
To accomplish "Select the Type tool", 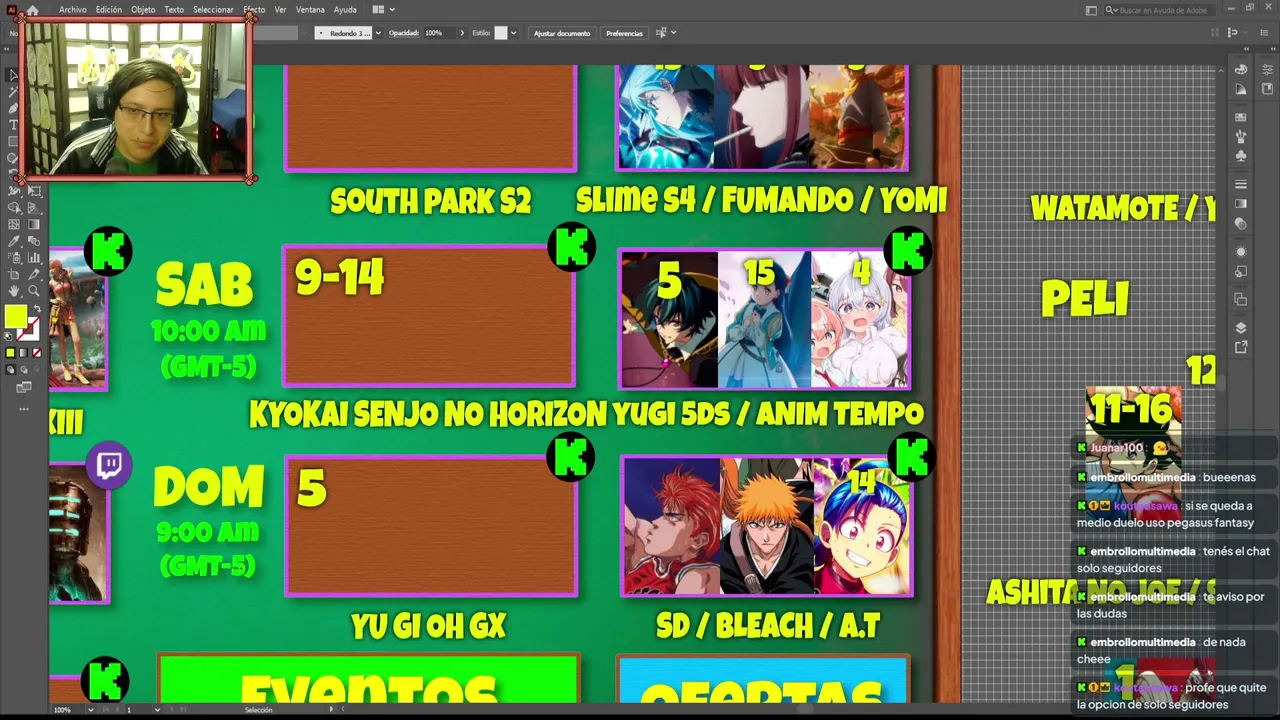I will tap(13, 125).
